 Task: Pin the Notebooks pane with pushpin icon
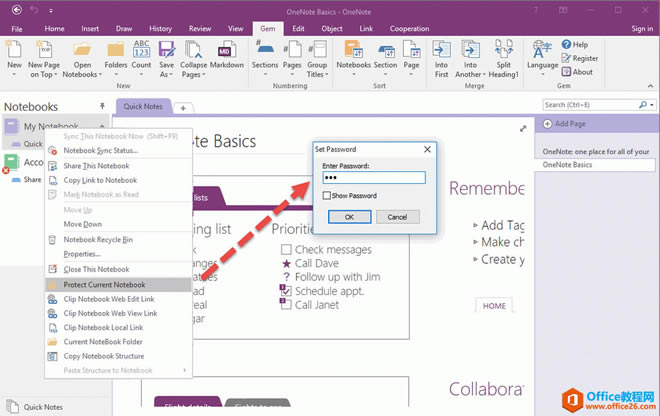[102, 106]
